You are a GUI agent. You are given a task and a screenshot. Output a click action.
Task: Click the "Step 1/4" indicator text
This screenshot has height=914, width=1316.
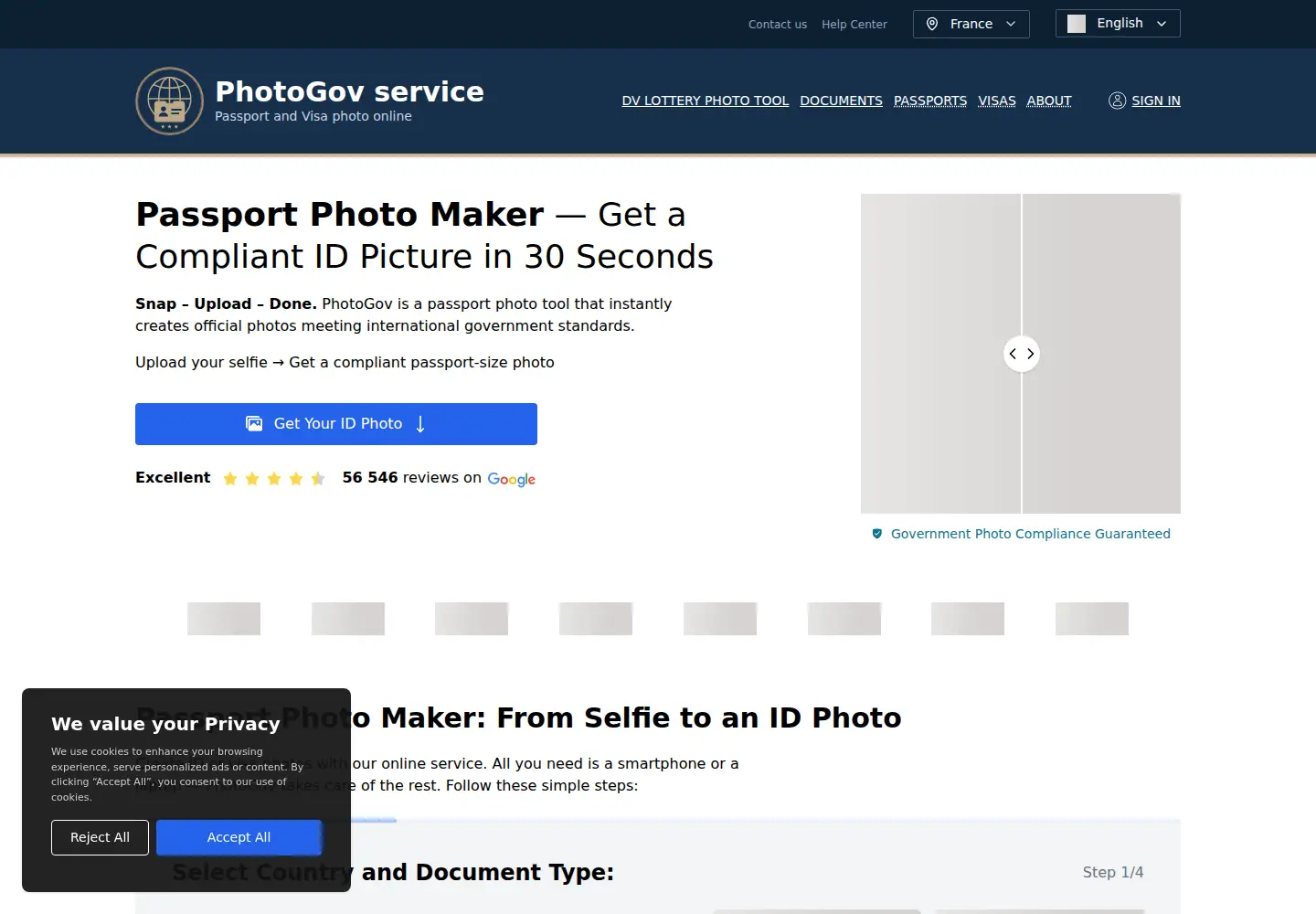pos(1113,872)
